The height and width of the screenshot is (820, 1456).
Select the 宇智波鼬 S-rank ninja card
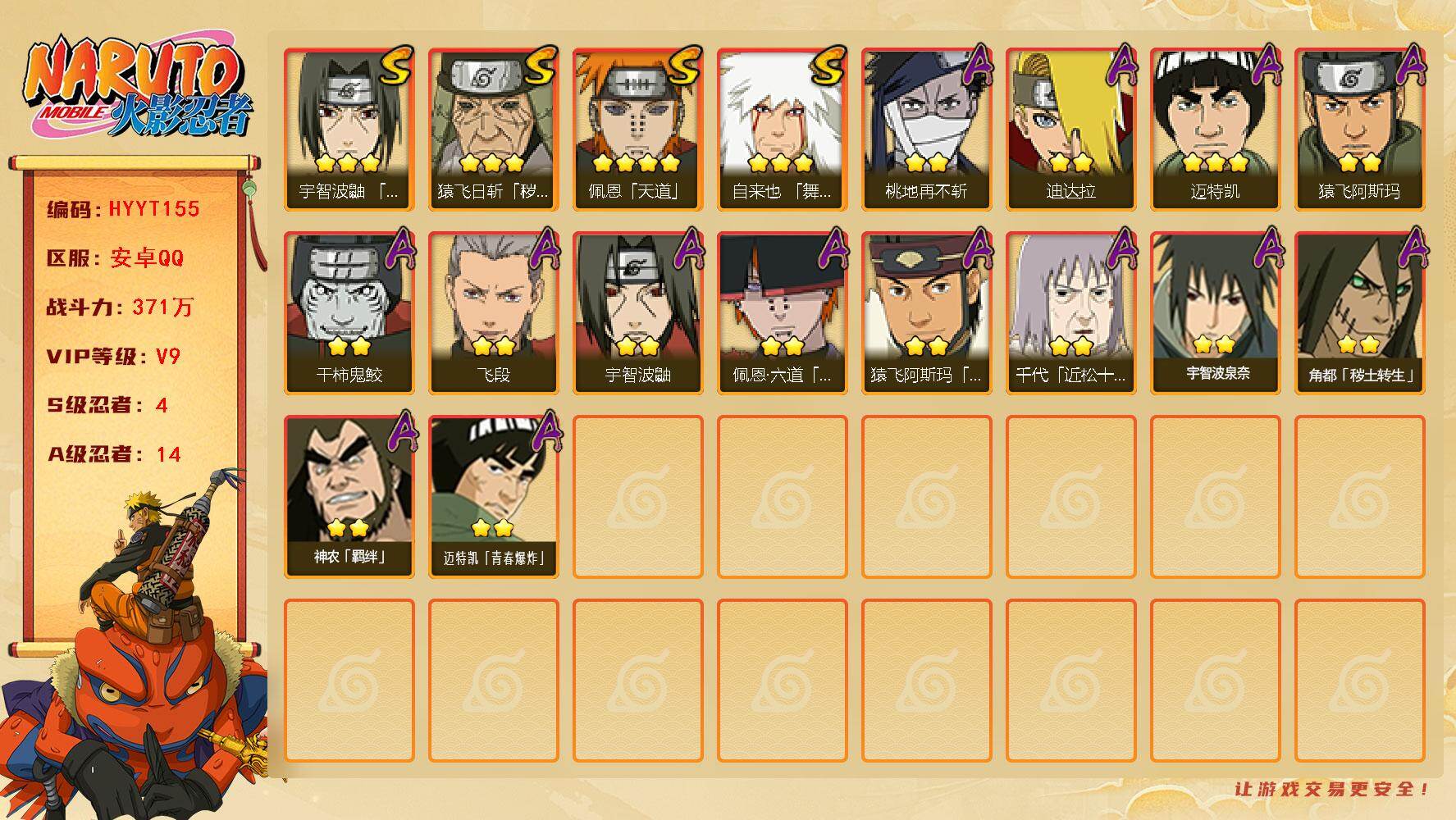tap(349, 130)
